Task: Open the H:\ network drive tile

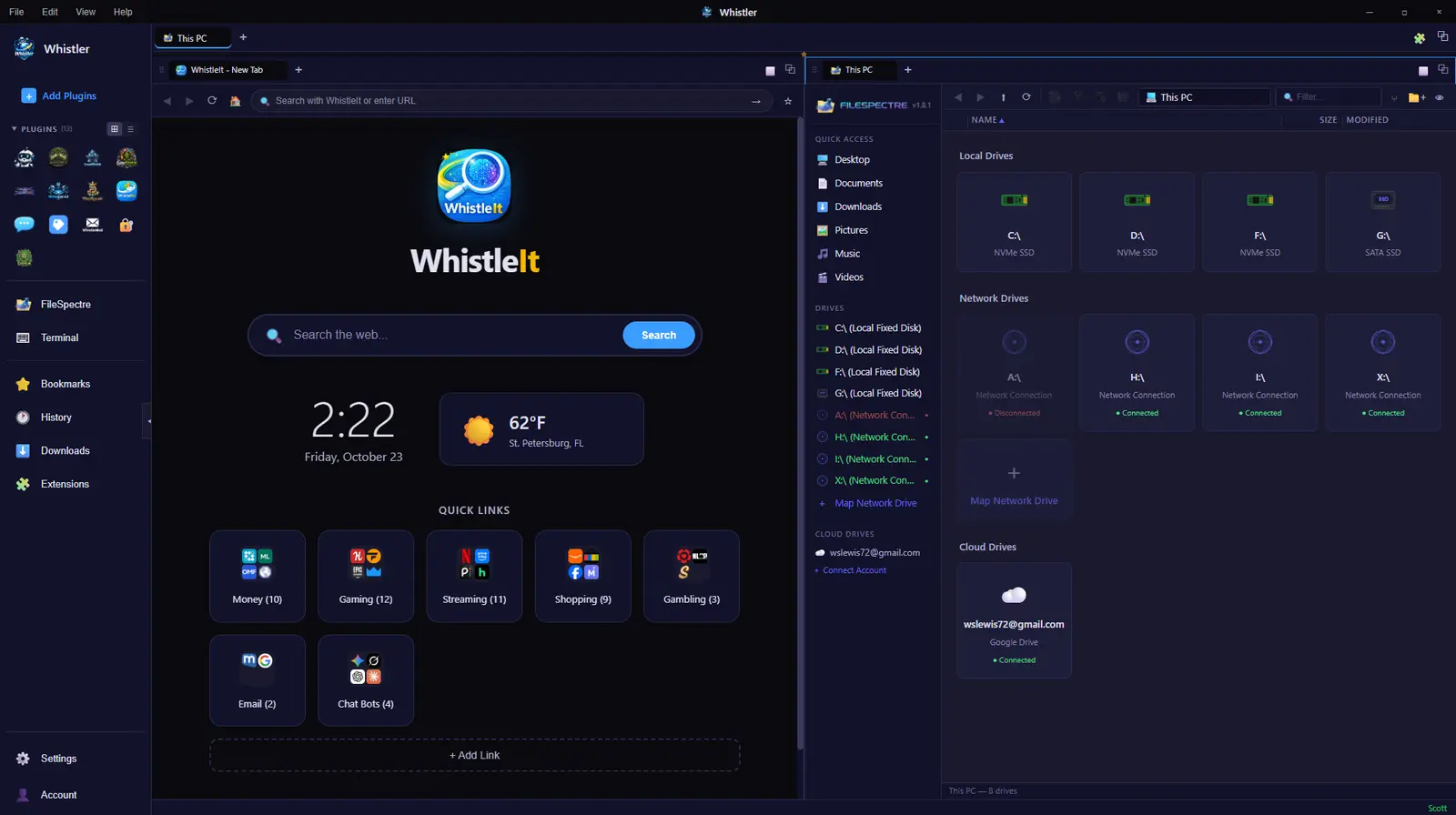Action: (1137, 373)
